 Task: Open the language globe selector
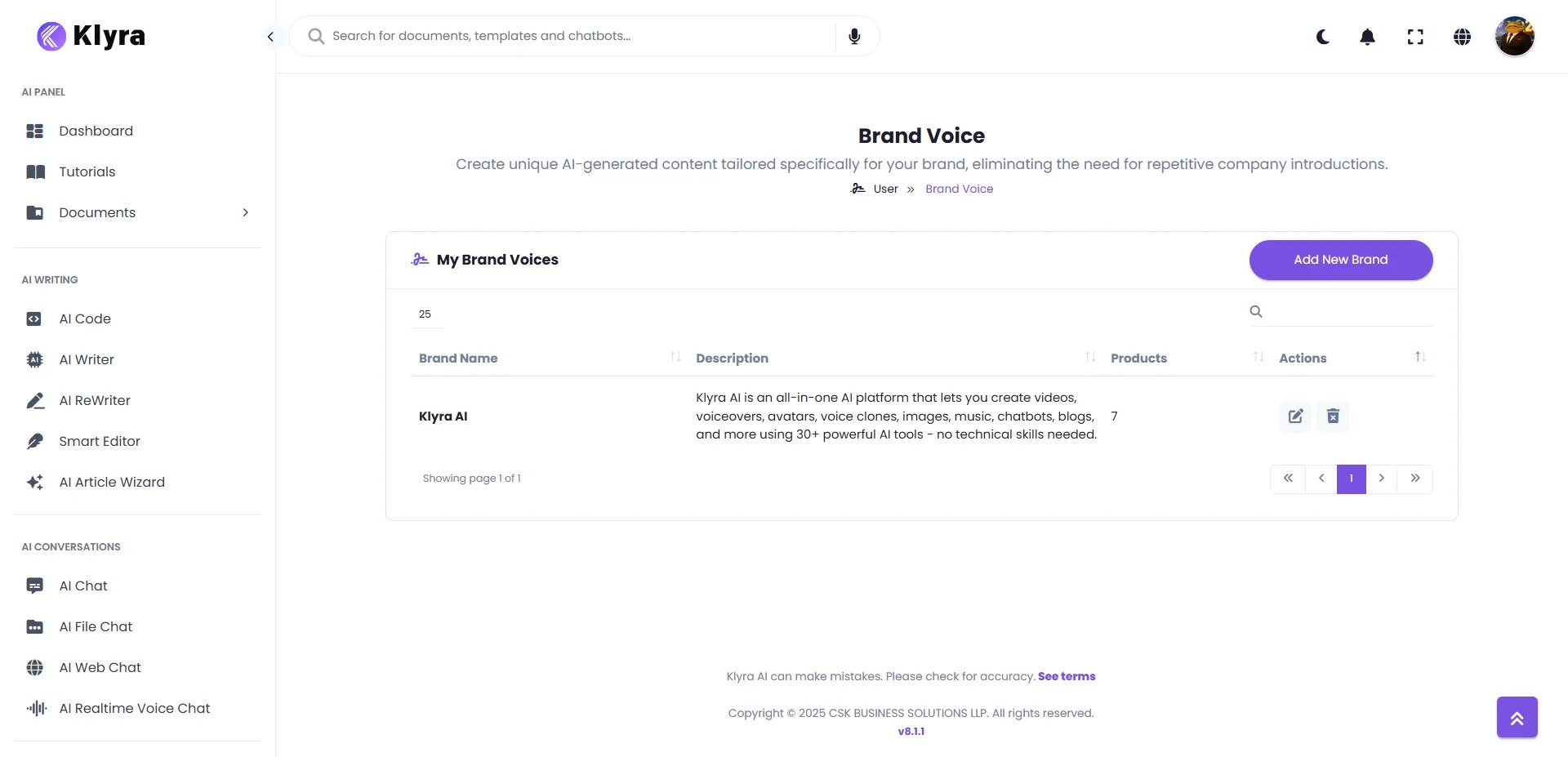[1463, 37]
